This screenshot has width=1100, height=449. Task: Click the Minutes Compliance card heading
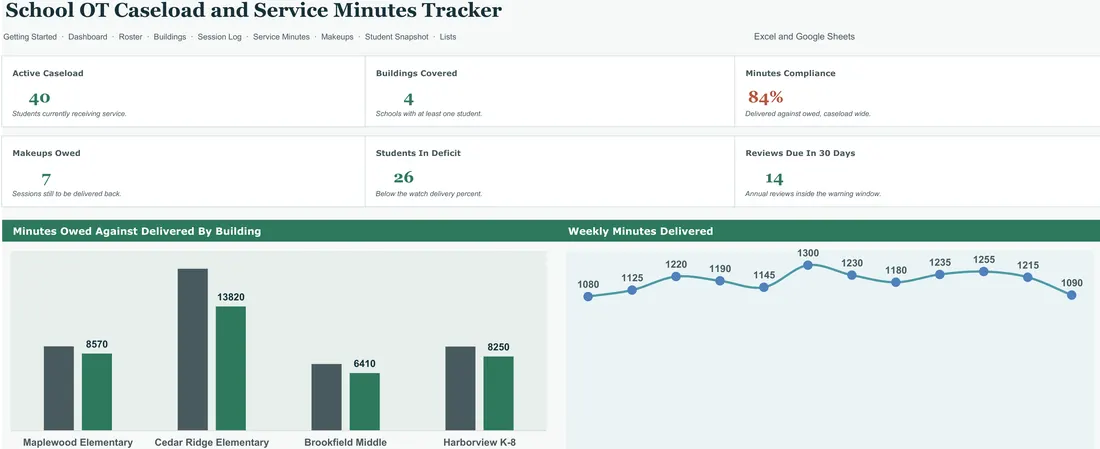tap(790, 73)
